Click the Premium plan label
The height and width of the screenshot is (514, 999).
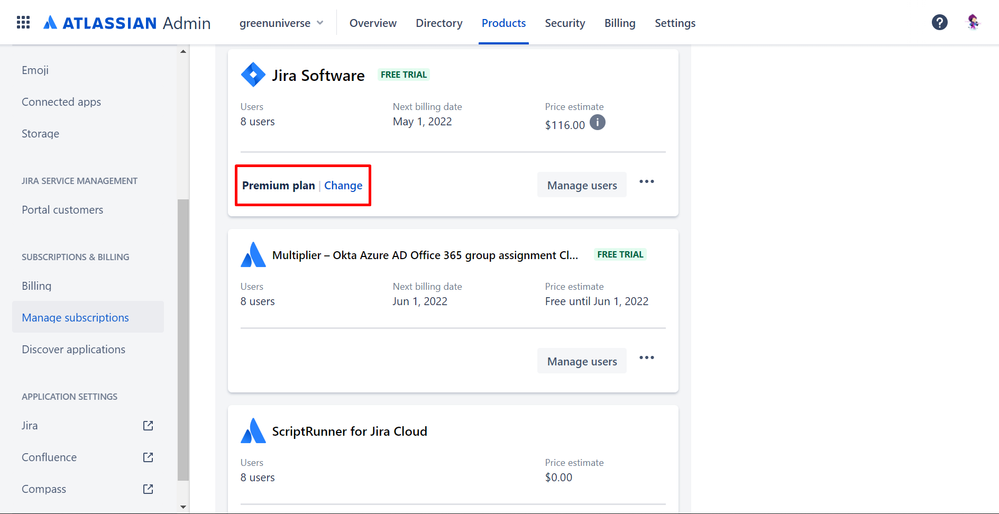point(278,185)
